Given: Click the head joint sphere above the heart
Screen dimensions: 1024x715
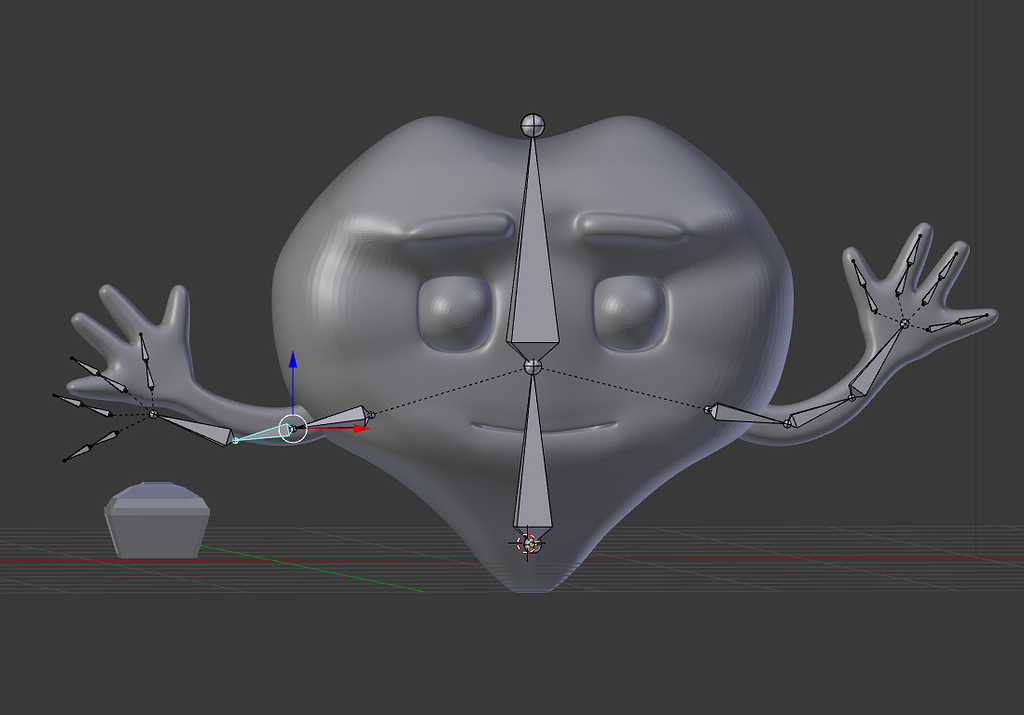Looking at the screenshot, I should point(531,125).
